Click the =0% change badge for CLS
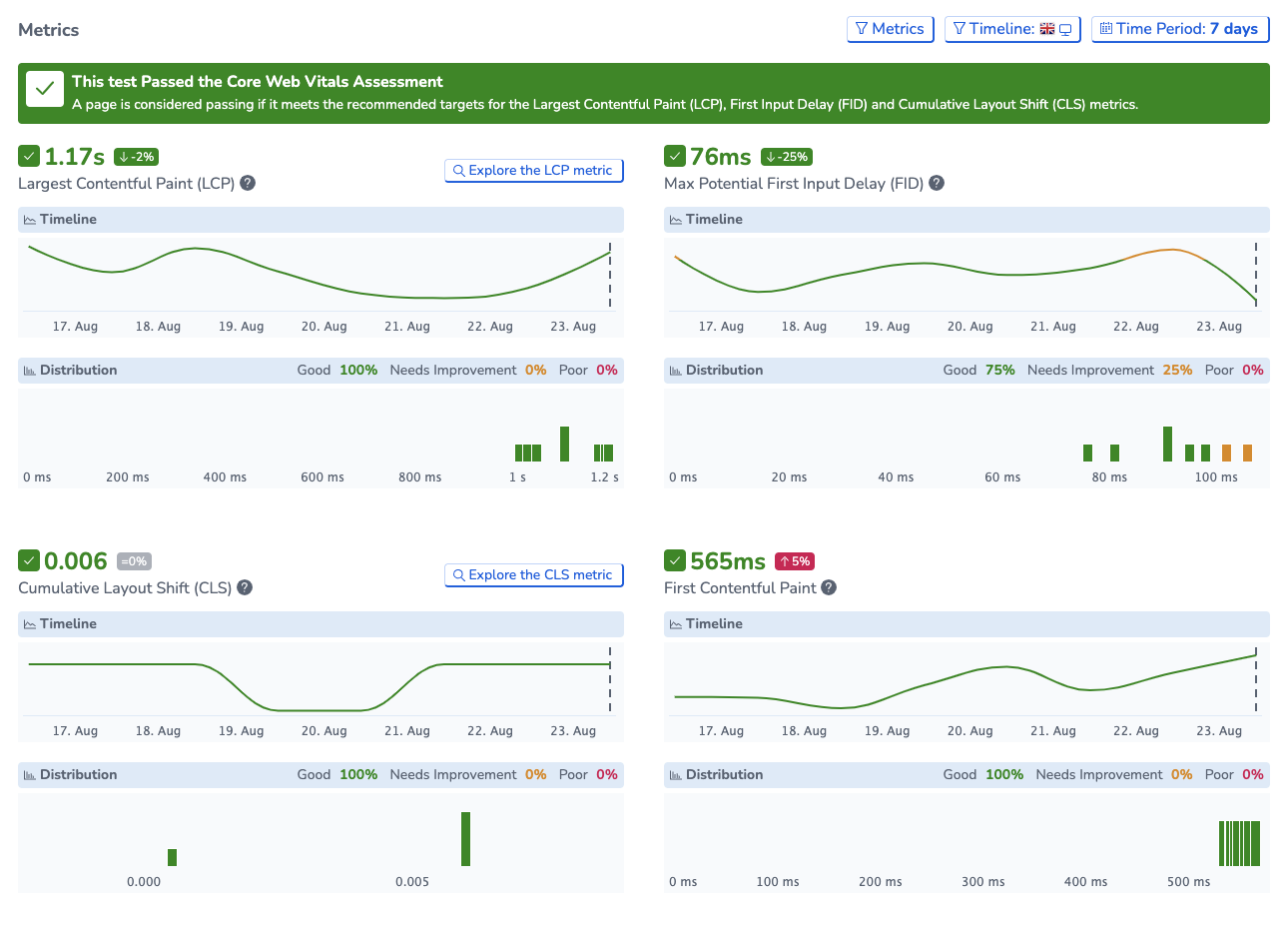1288x925 pixels. pos(134,561)
